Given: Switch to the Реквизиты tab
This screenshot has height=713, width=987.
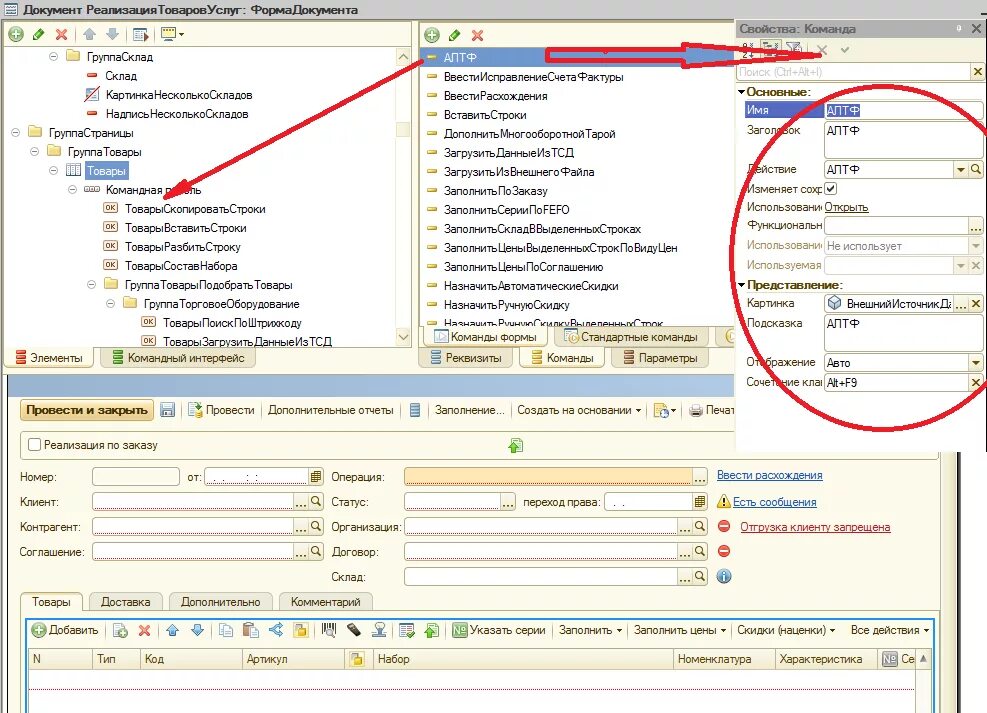Looking at the screenshot, I should click(466, 357).
